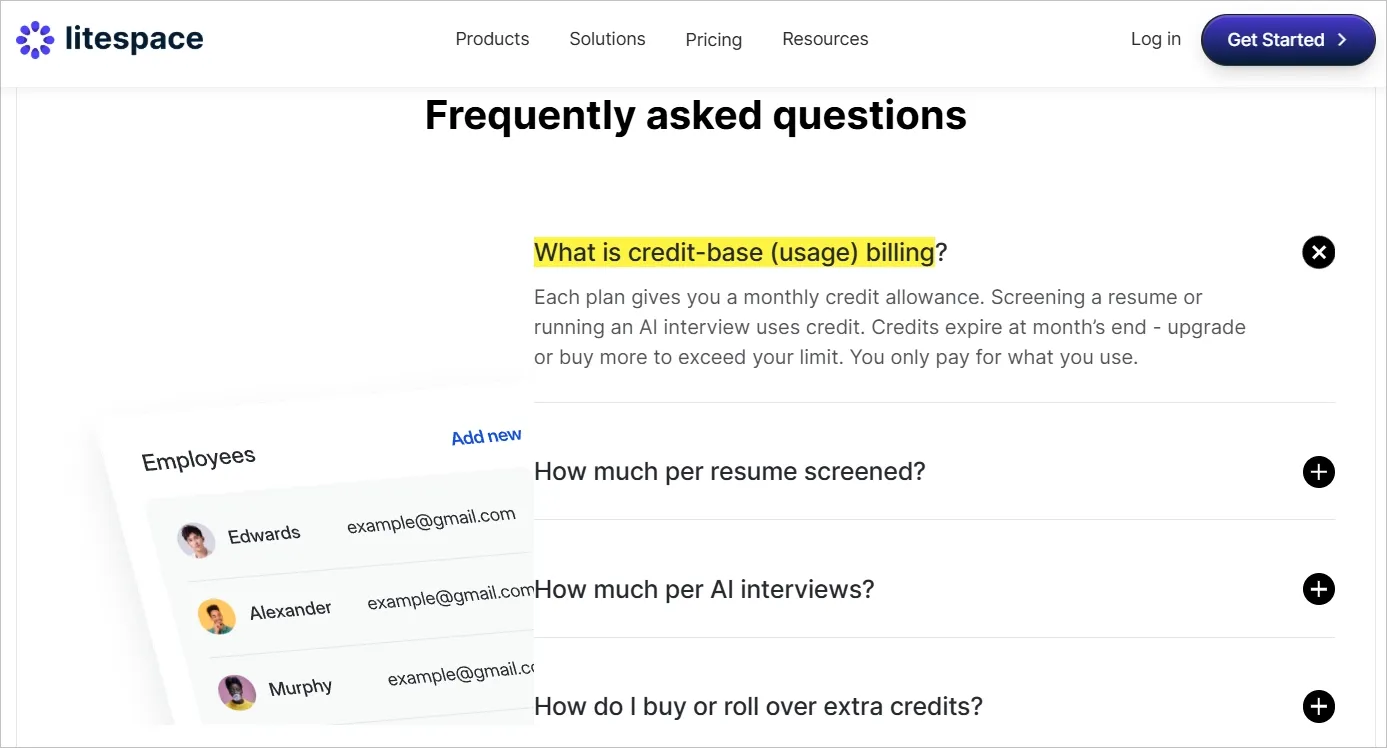Open the Products menu
The height and width of the screenshot is (748, 1387).
(492, 39)
